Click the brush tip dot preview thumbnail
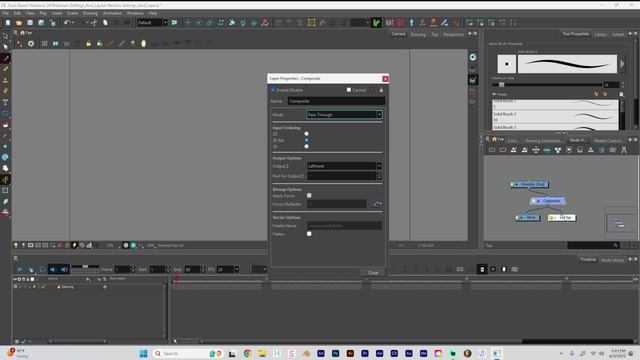Viewport: 640px width, 360px height. pos(507,64)
